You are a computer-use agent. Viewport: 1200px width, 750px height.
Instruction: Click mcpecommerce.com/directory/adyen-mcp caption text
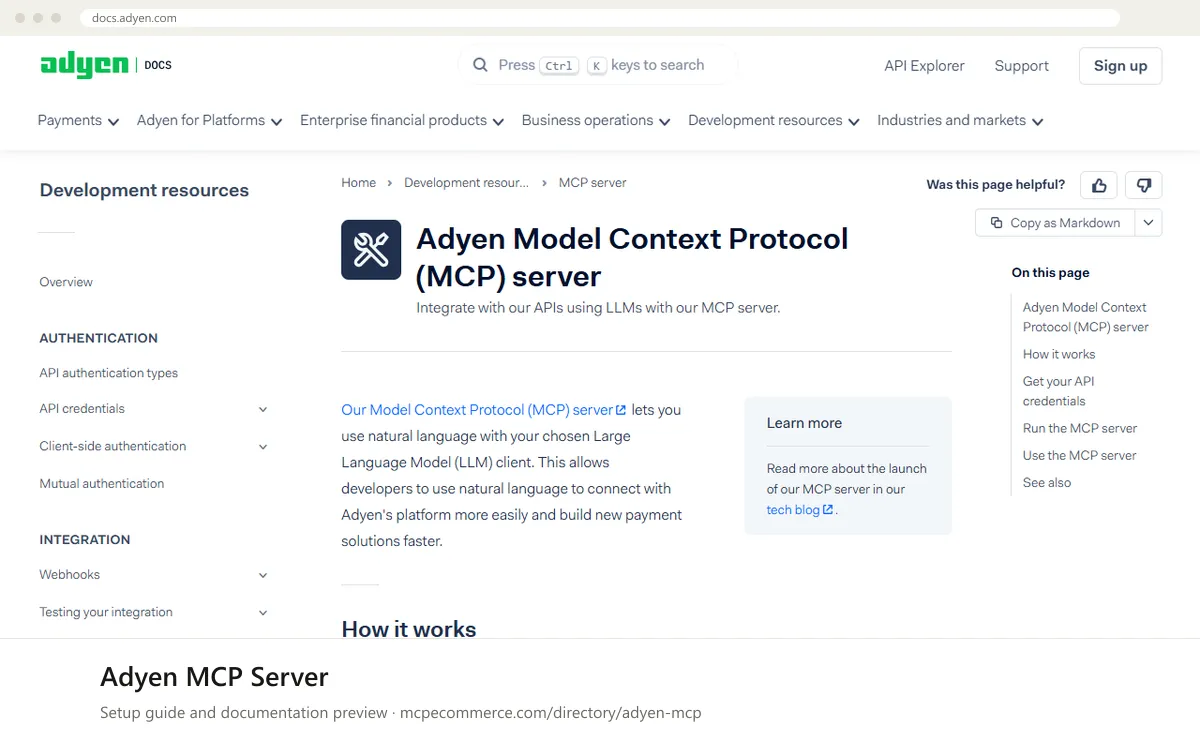[551, 713]
